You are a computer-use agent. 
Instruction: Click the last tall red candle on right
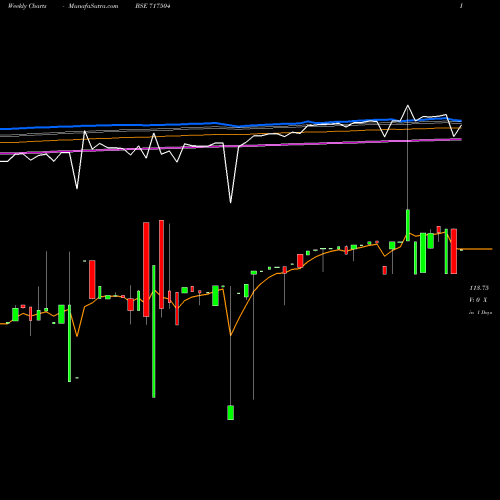click(x=454, y=251)
